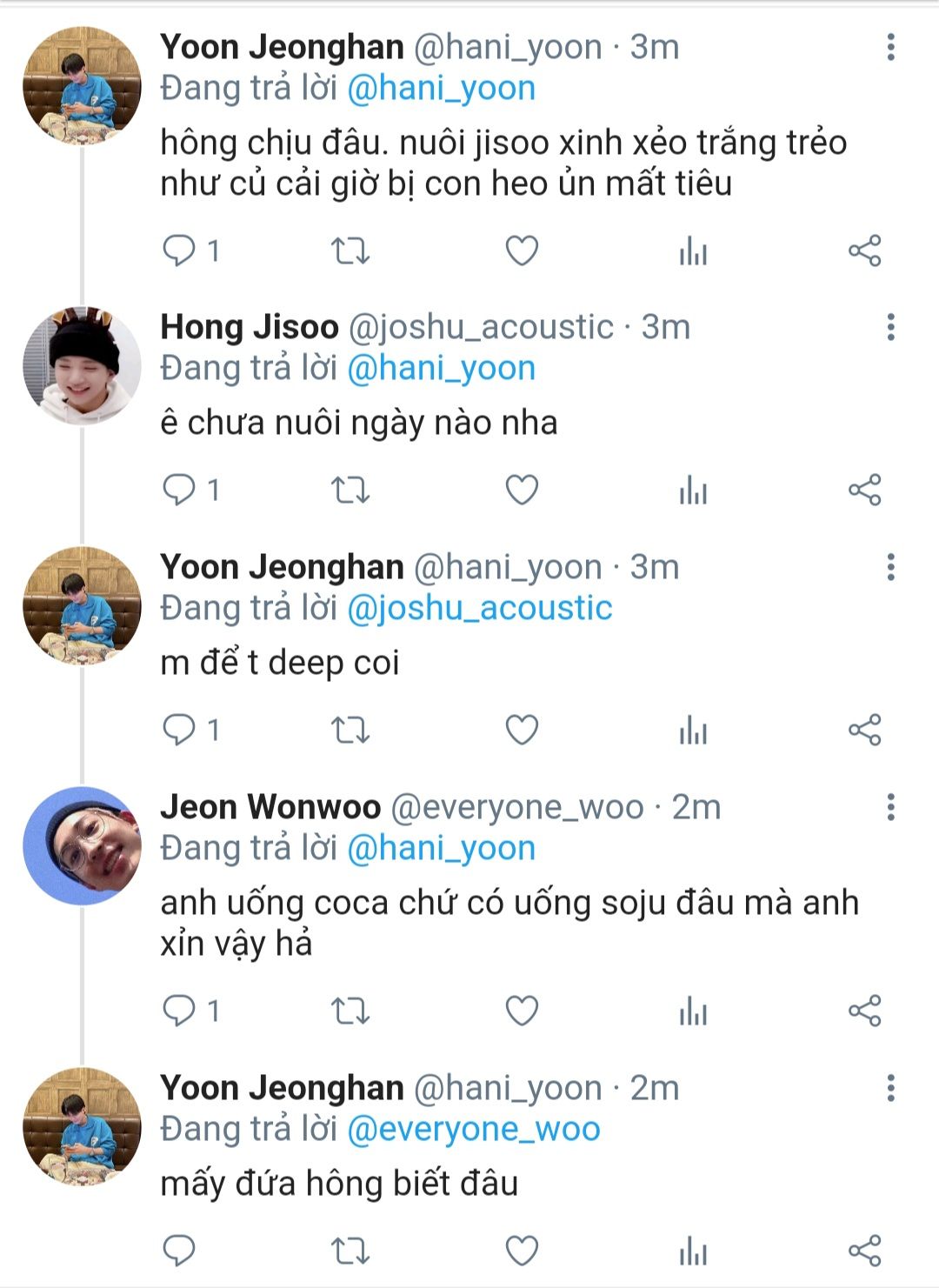Screen dimensions: 939x1288
Task: Open @joshu_acoustic mention link in reply line
Action: pyautogui.click(x=479, y=608)
